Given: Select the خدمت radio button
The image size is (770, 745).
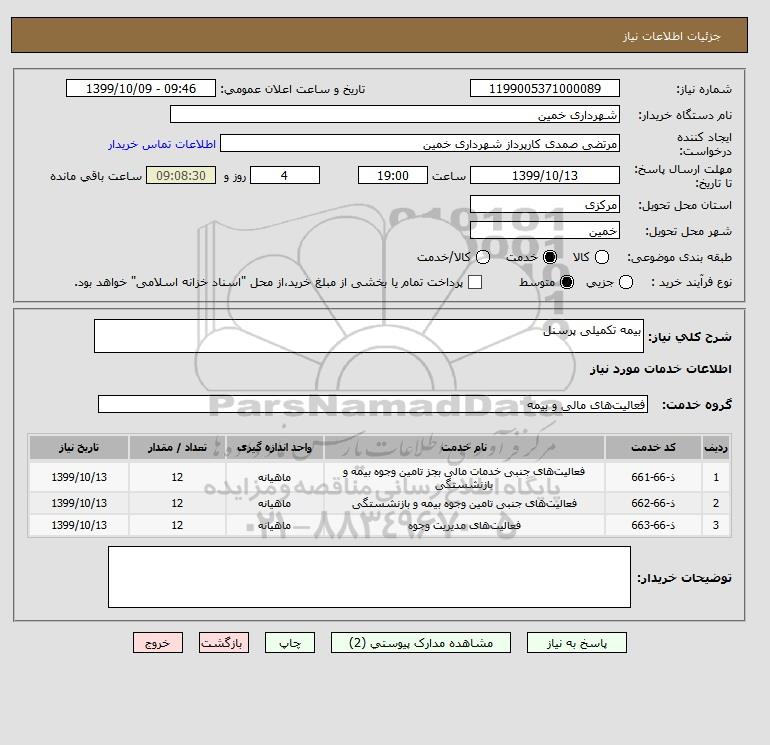Looking at the screenshot, I should 550,257.
